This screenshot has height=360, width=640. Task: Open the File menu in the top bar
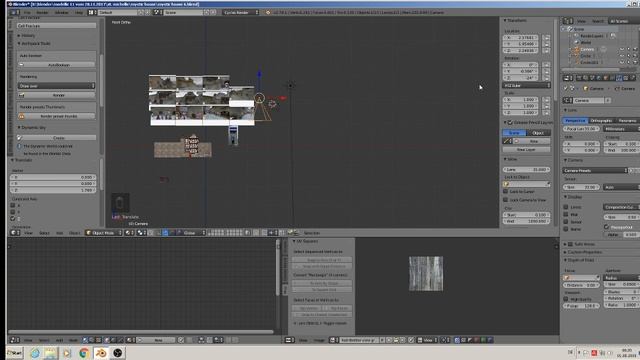coord(27,13)
